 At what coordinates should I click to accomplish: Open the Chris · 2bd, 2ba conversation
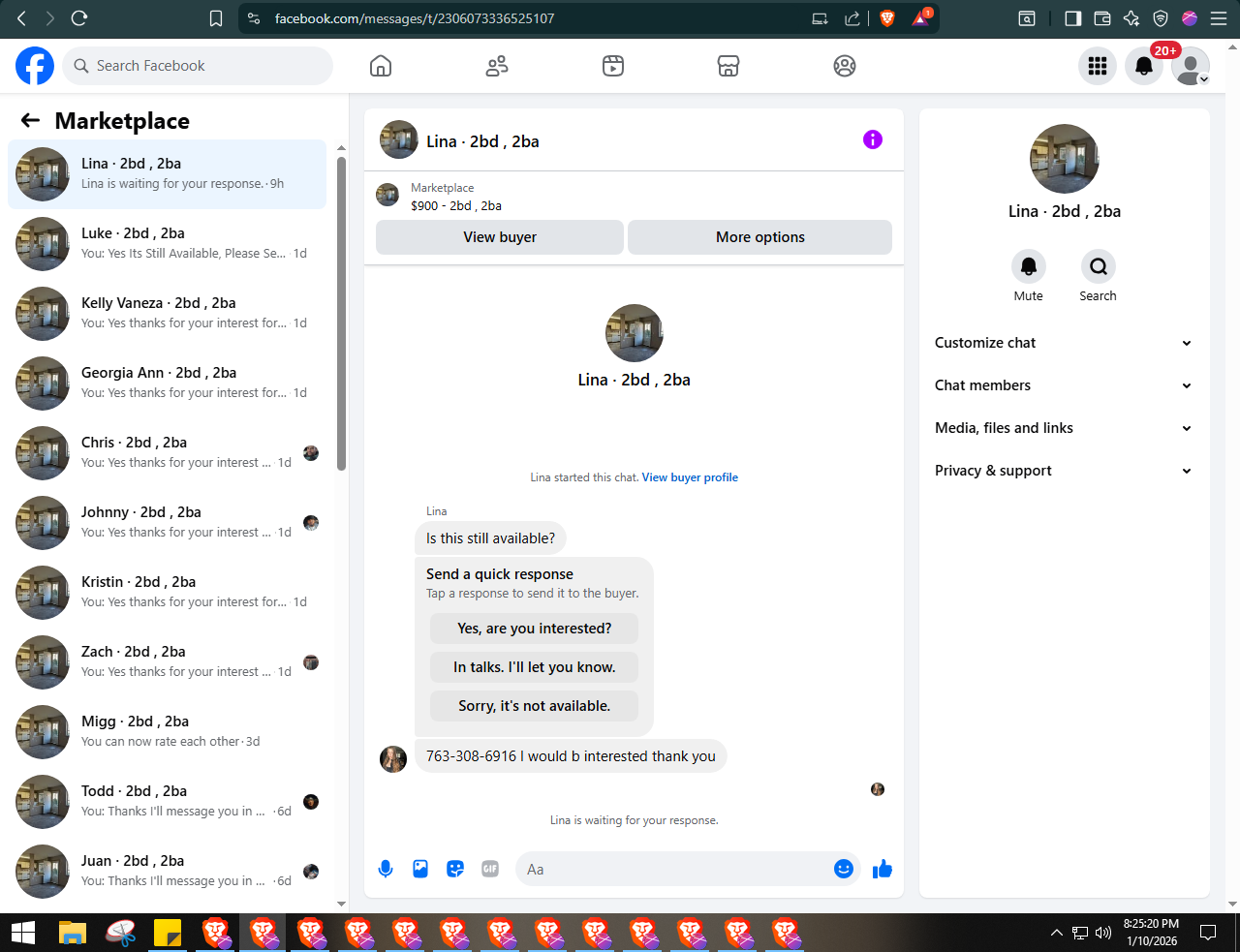pyautogui.click(x=168, y=453)
